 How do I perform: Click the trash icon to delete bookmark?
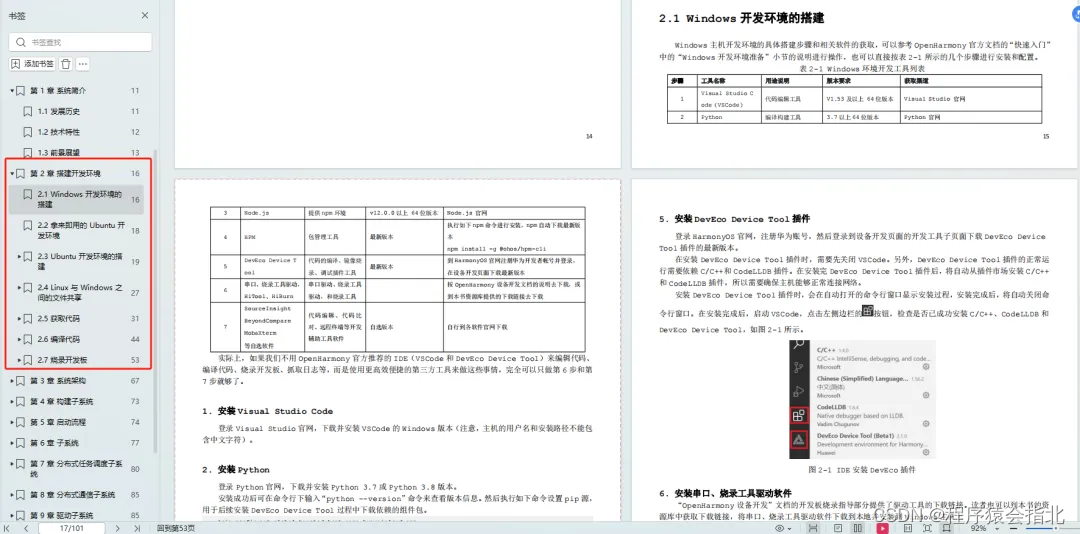(65, 63)
